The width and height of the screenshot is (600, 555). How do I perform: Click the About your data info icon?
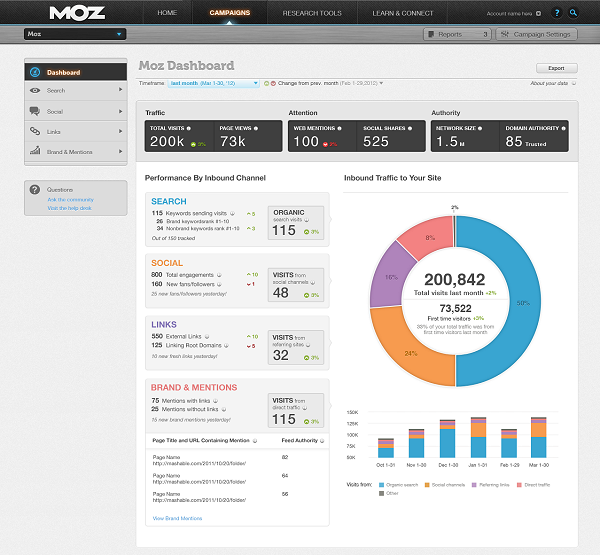pyautogui.click(x=574, y=83)
